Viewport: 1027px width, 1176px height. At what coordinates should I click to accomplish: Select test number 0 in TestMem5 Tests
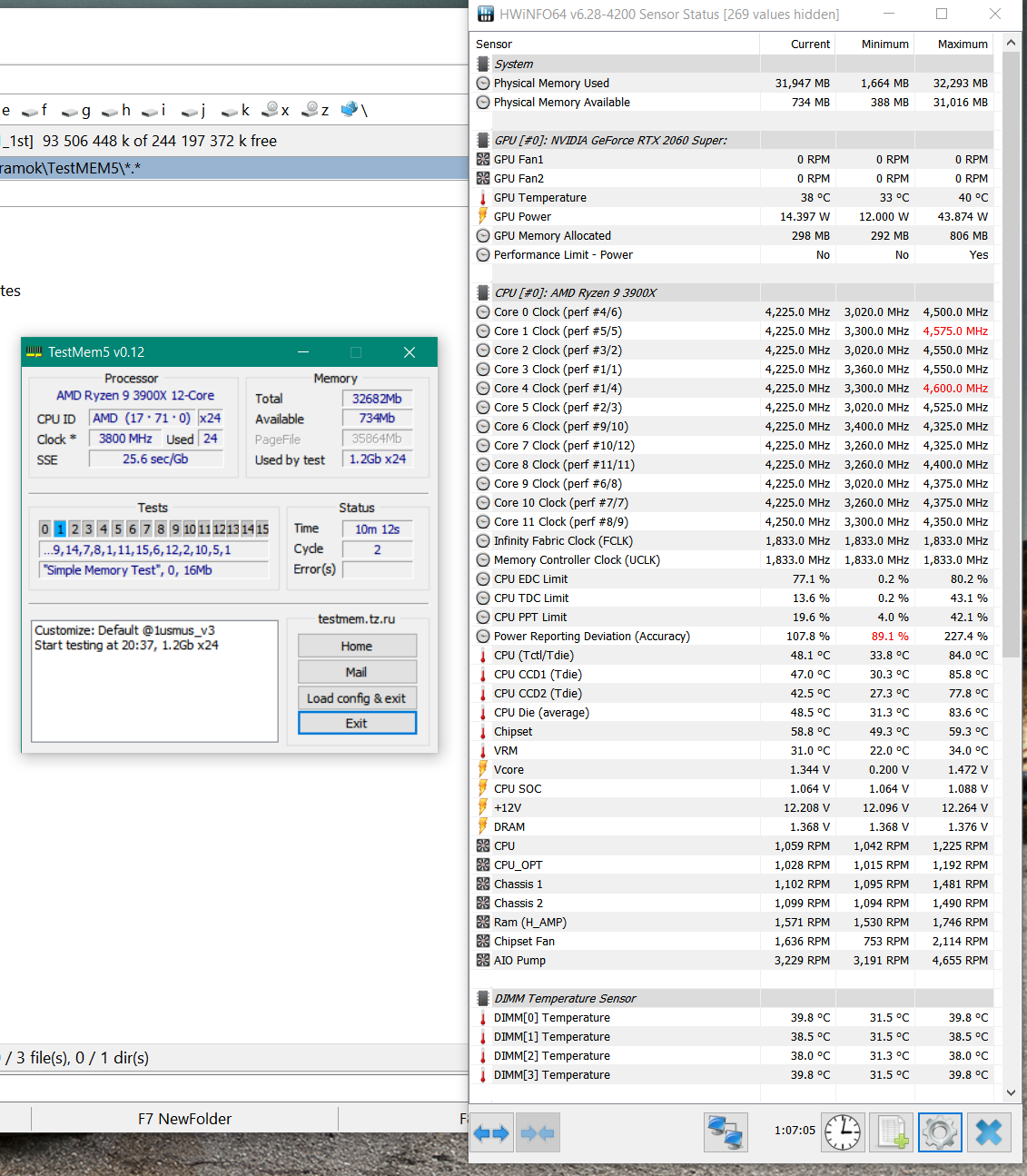coord(44,529)
